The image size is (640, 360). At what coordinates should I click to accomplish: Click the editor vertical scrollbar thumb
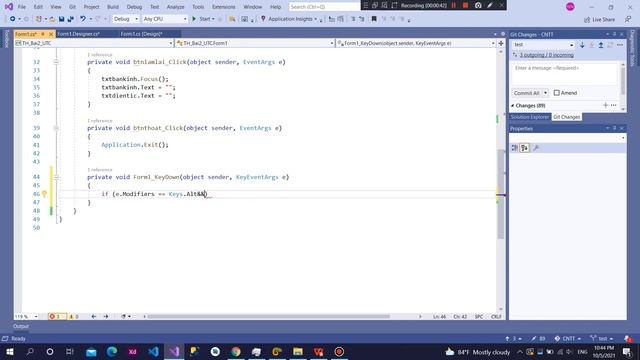click(500, 194)
